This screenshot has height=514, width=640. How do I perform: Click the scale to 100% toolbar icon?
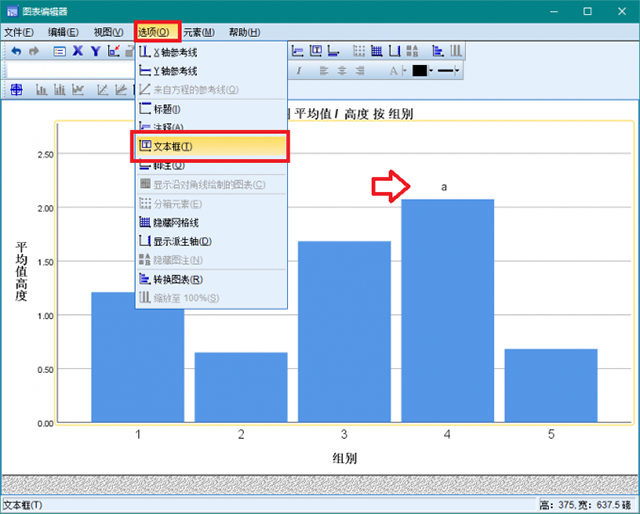tap(456, 51)
